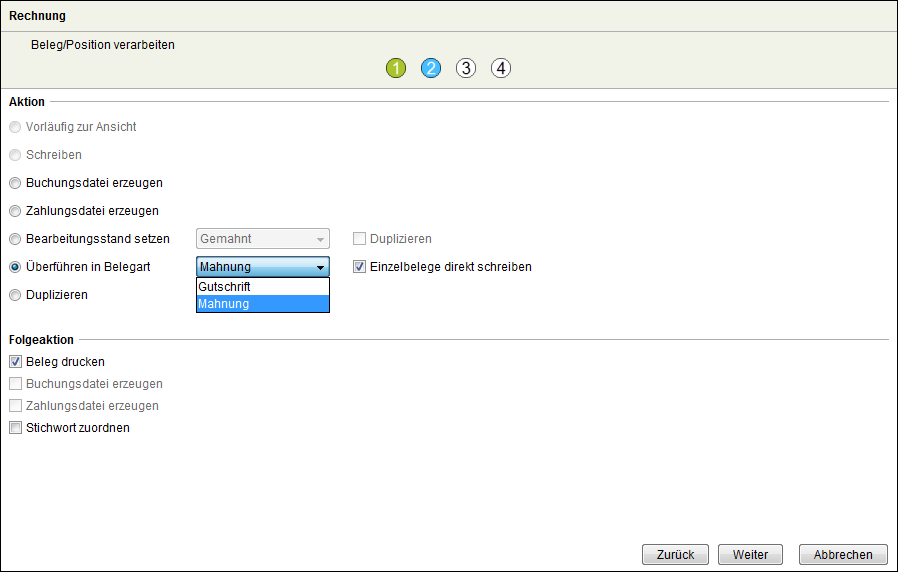Screen dimensions: 898x572
Task: Disable Beleg drucken checkbox
Action: pyautogui.click(x=15, y=362)
